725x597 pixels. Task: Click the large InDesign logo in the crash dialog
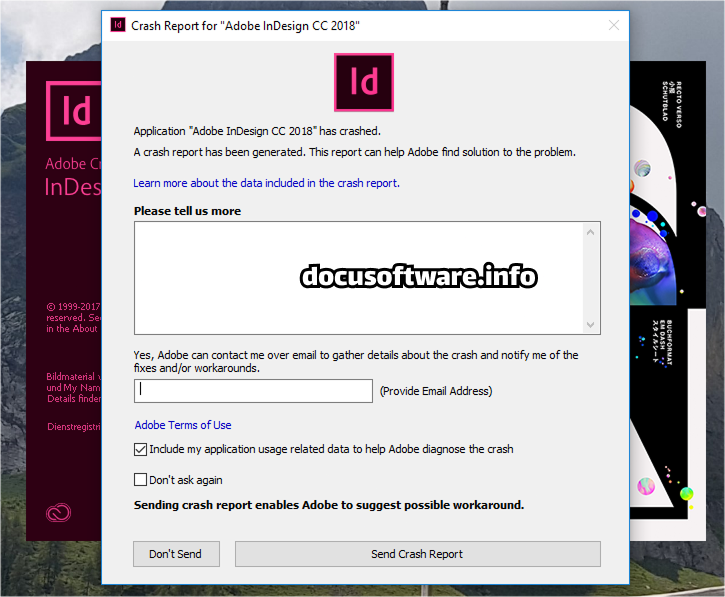[363, 82]
